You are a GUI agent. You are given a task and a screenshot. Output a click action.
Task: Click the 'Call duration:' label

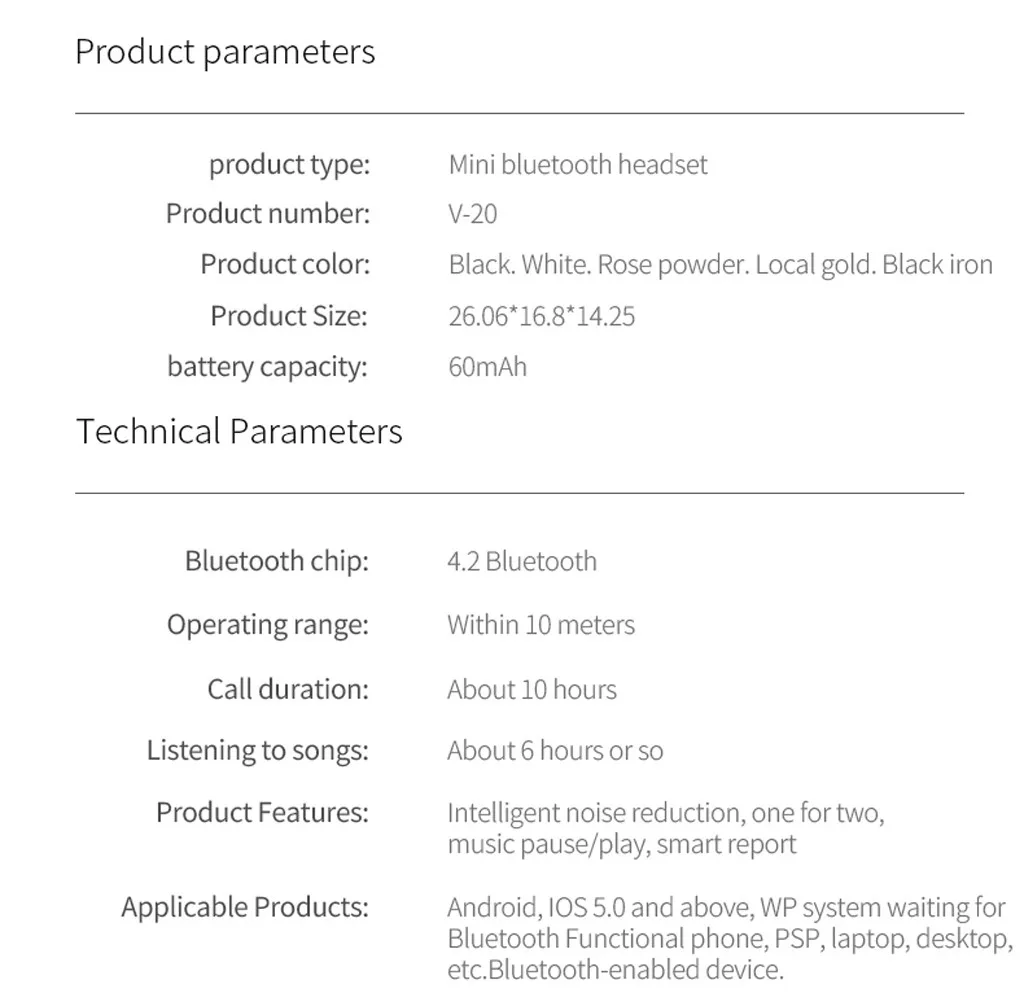pyautogui.click(x=288, y=690)
